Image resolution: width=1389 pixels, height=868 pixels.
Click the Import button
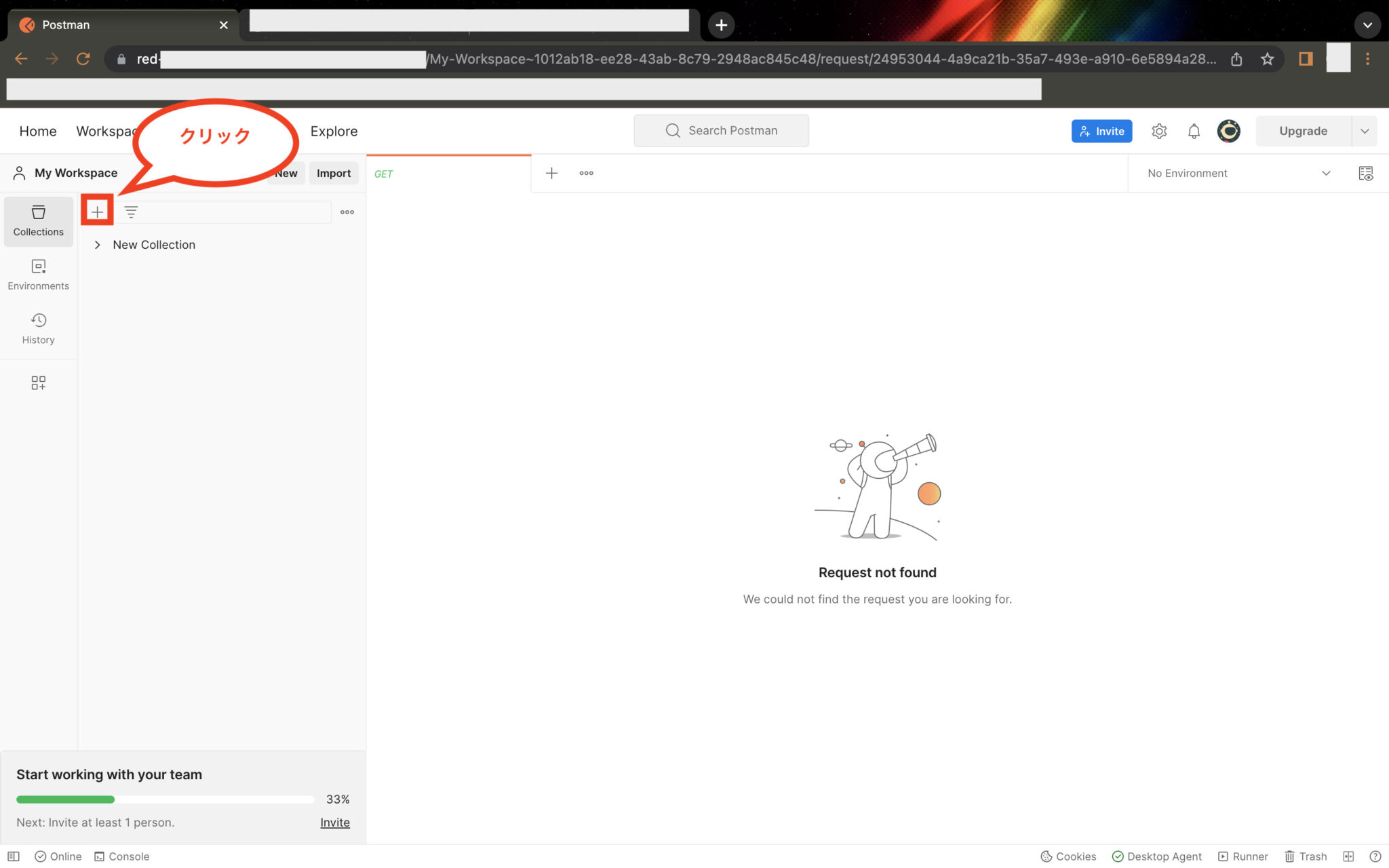tap(333, 173)
